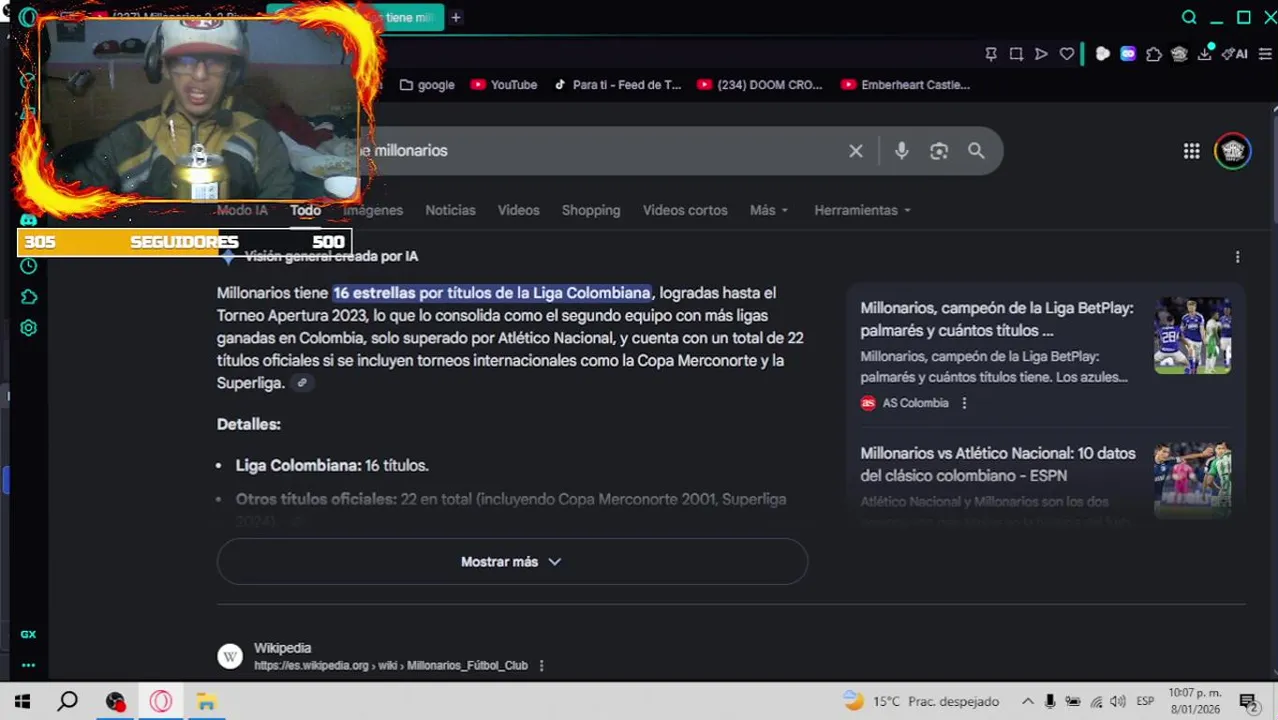Open Easy Setup sliders icon
The width and height of the screenshot is (1278, 720).
coord(1265,54)
